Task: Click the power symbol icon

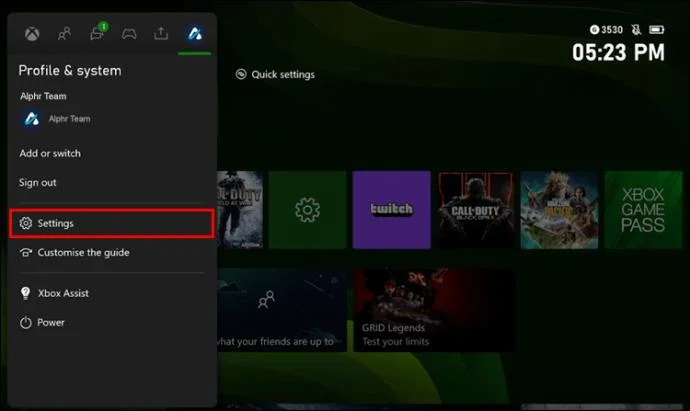Action: pos(26,323)
